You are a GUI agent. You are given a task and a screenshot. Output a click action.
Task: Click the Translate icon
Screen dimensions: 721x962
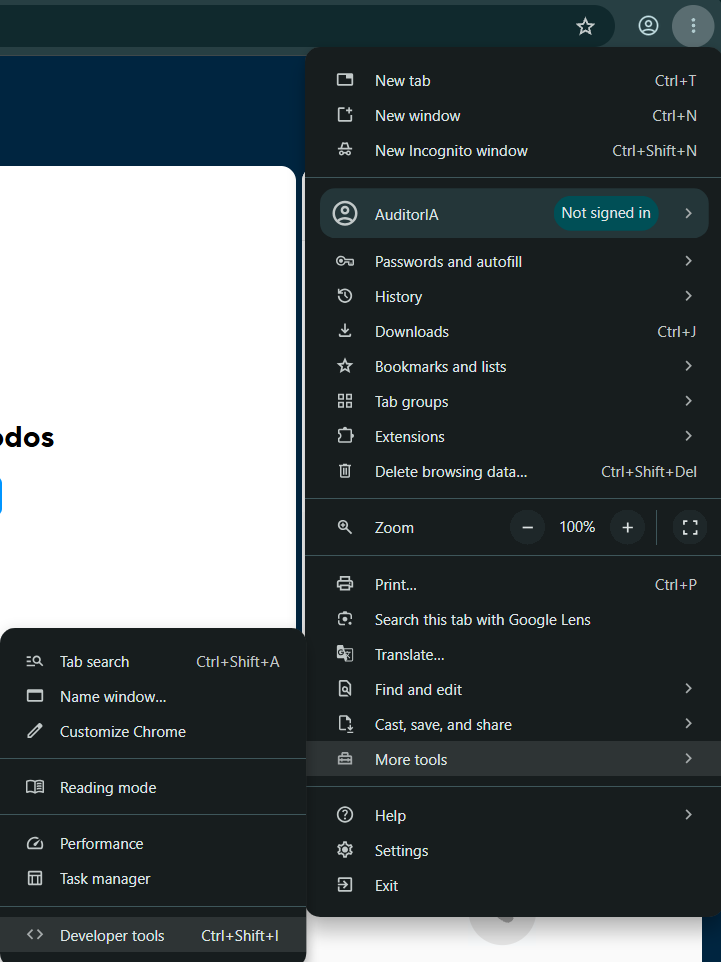click(x=345, y=654)
